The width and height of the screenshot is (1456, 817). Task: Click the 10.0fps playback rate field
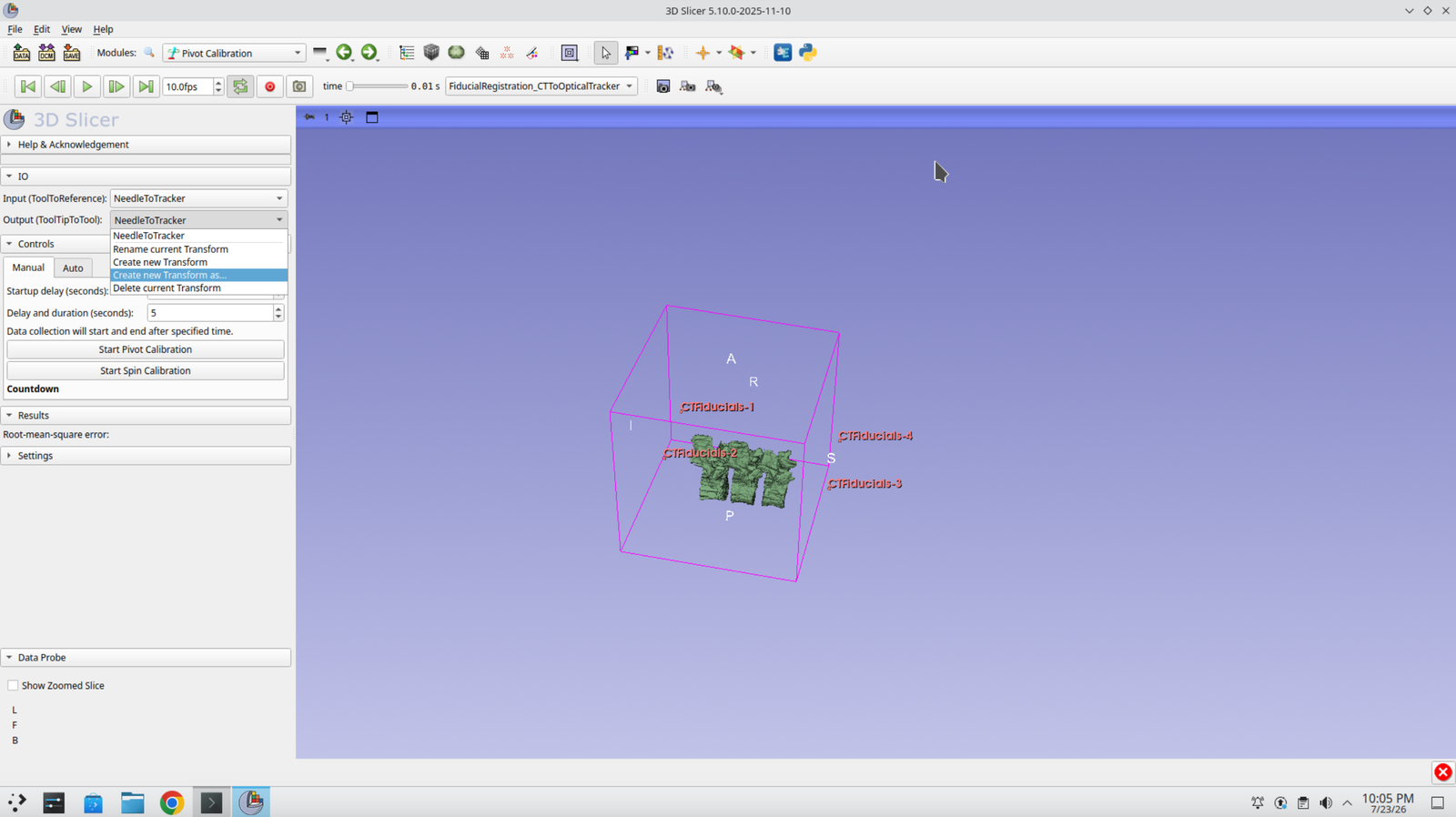point(187,86)
